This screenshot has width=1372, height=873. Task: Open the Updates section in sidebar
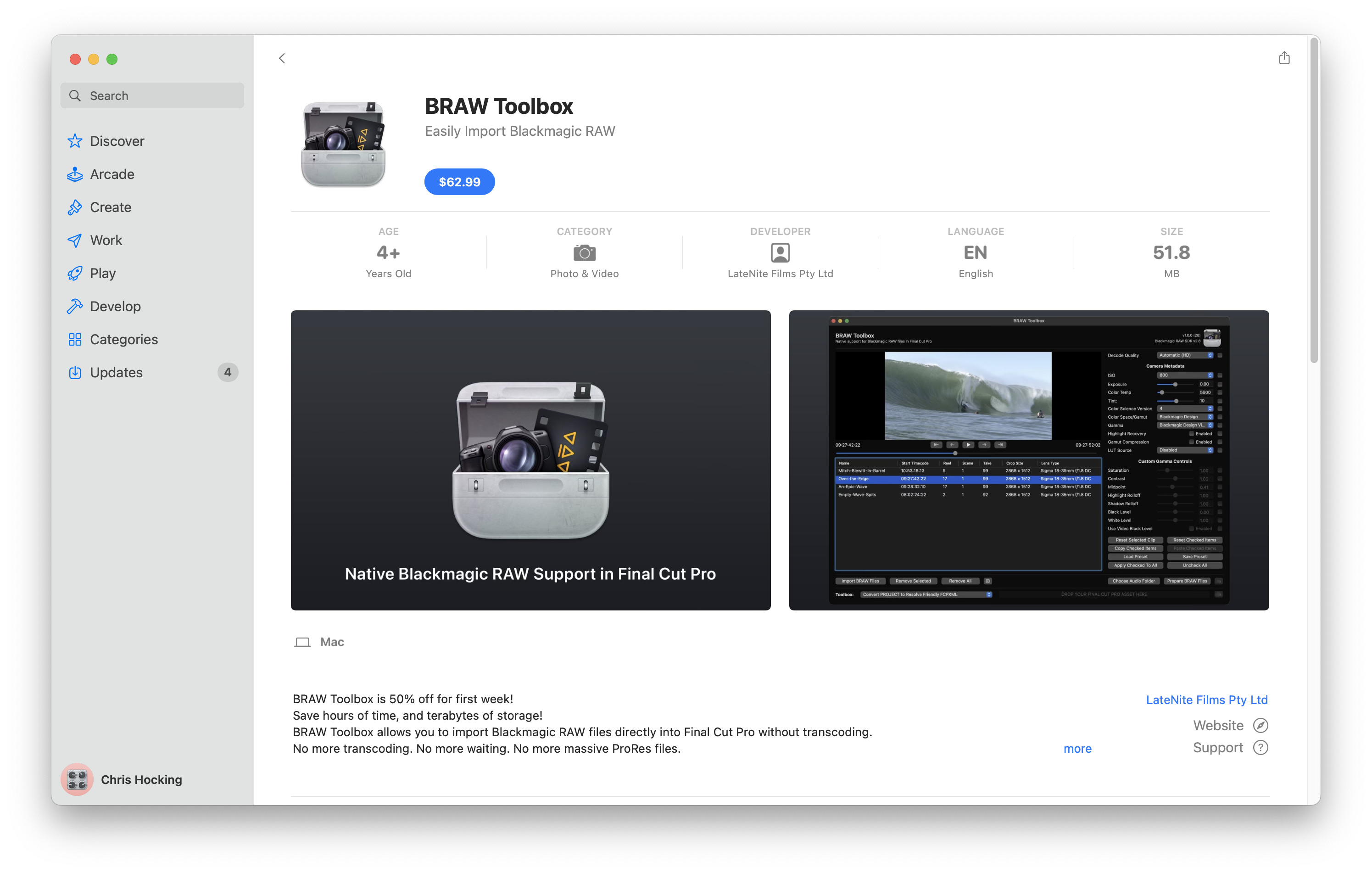[x=116, y=372]
